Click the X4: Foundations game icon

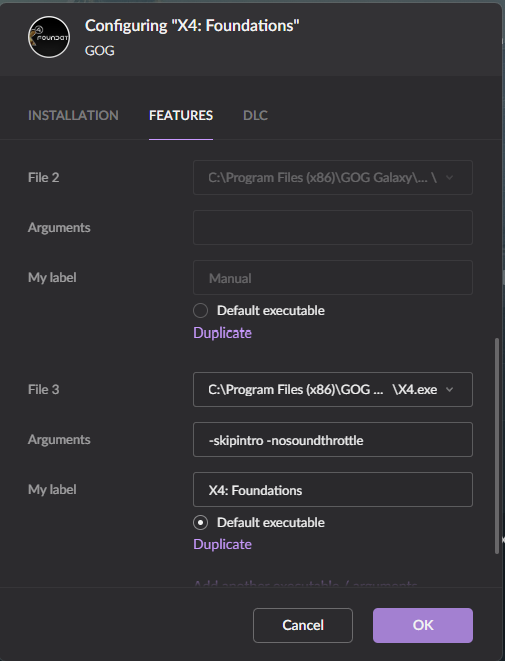pos(49,37)
